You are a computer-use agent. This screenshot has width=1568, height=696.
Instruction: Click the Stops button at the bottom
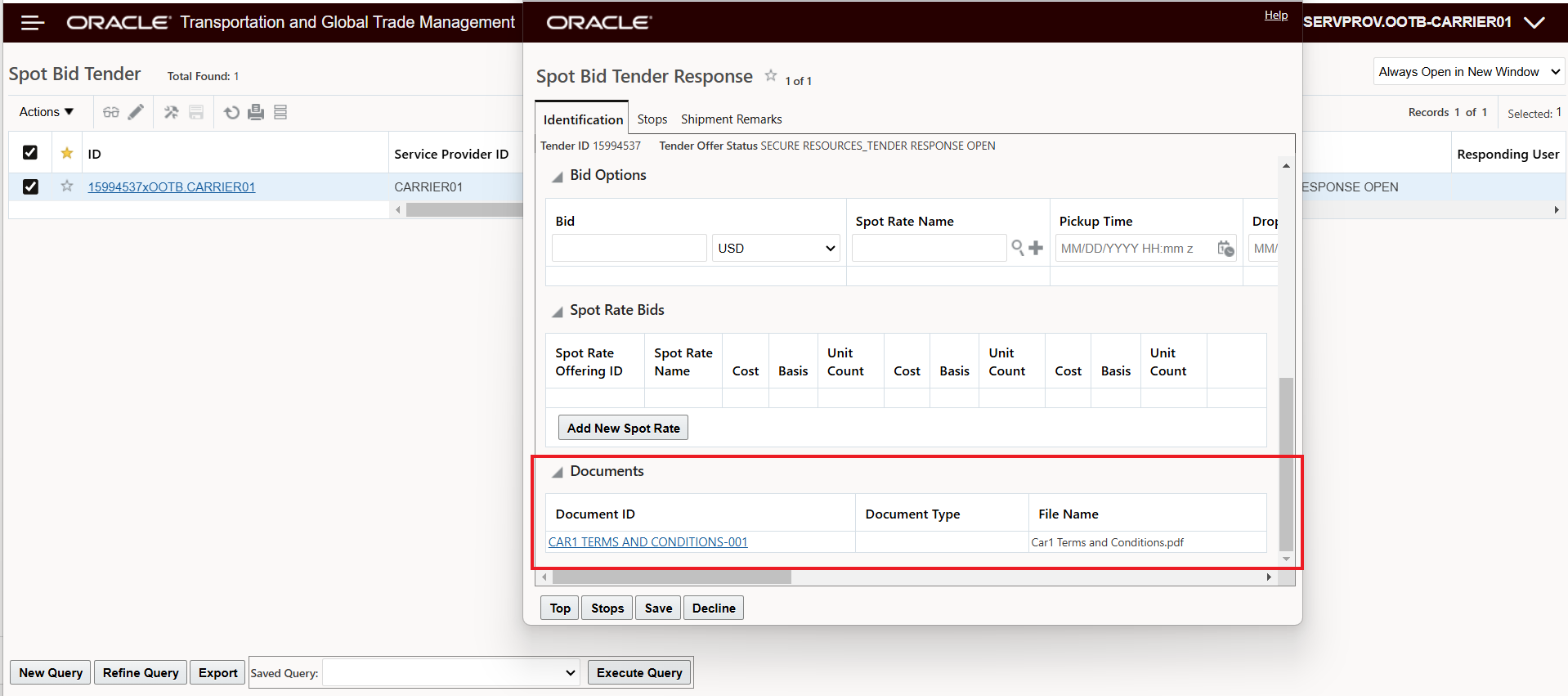tap(607, 608)
